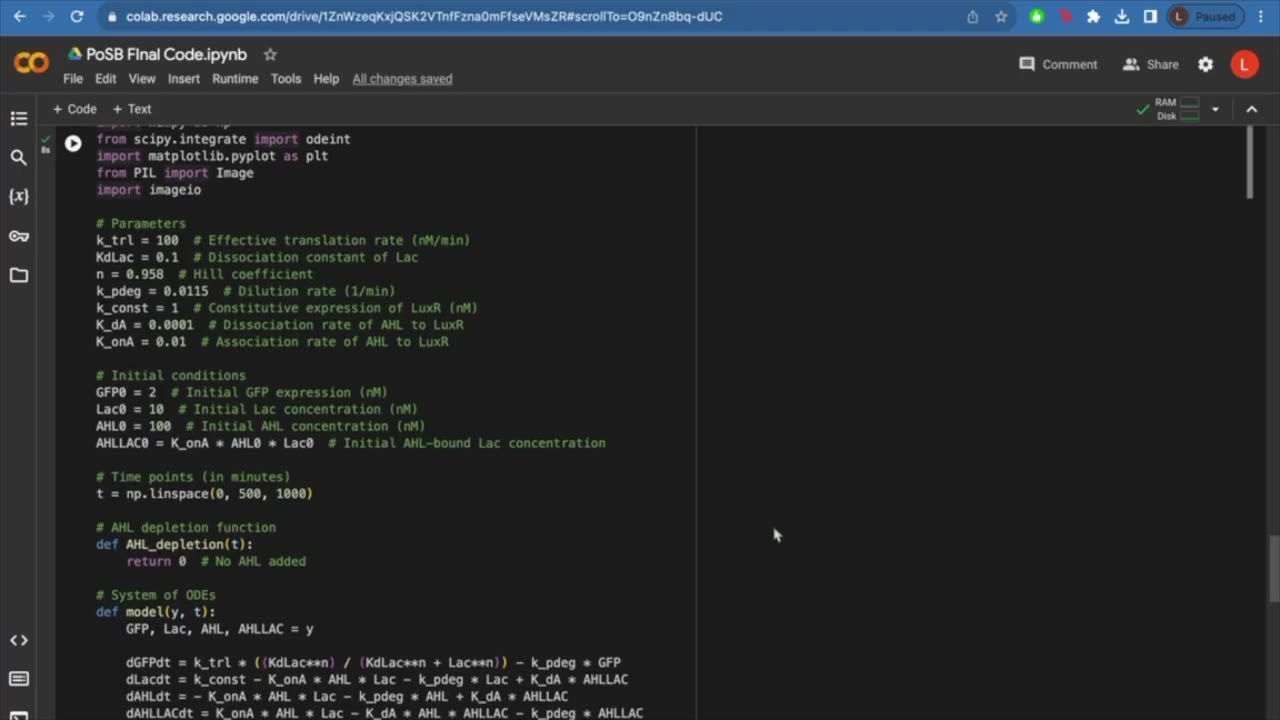Add a new code cell with + Code
Image resolution: width=1280 pixels, height=720 pixels.
(x=75, y=109)
